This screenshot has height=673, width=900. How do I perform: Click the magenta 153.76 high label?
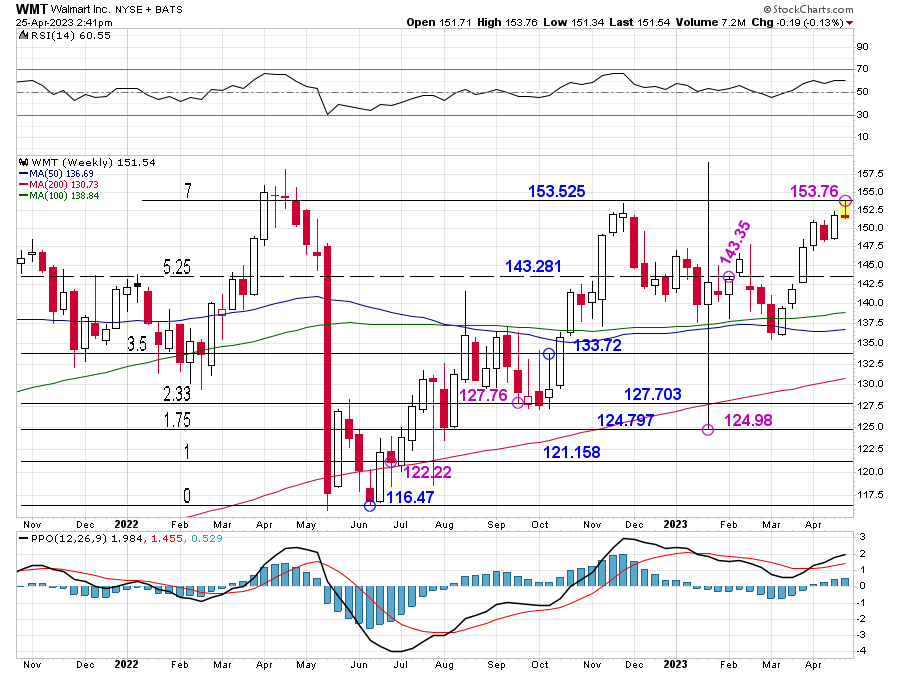[x=814, y=191]
